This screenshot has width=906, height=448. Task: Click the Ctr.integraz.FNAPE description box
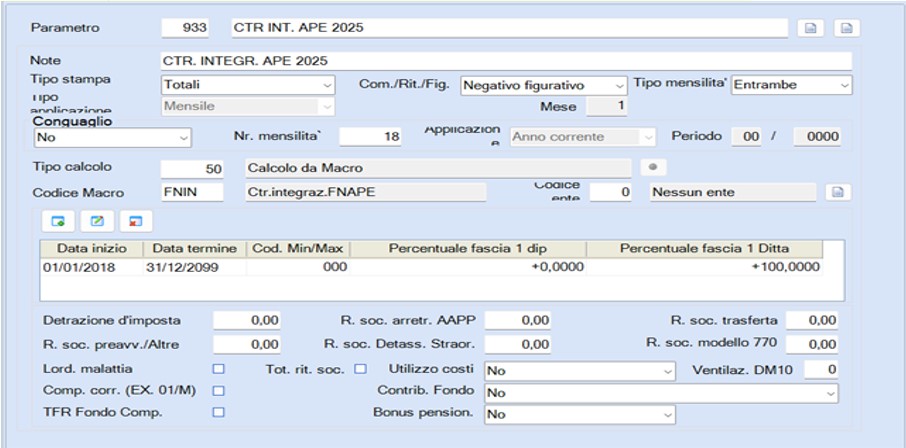pos(365,192)
